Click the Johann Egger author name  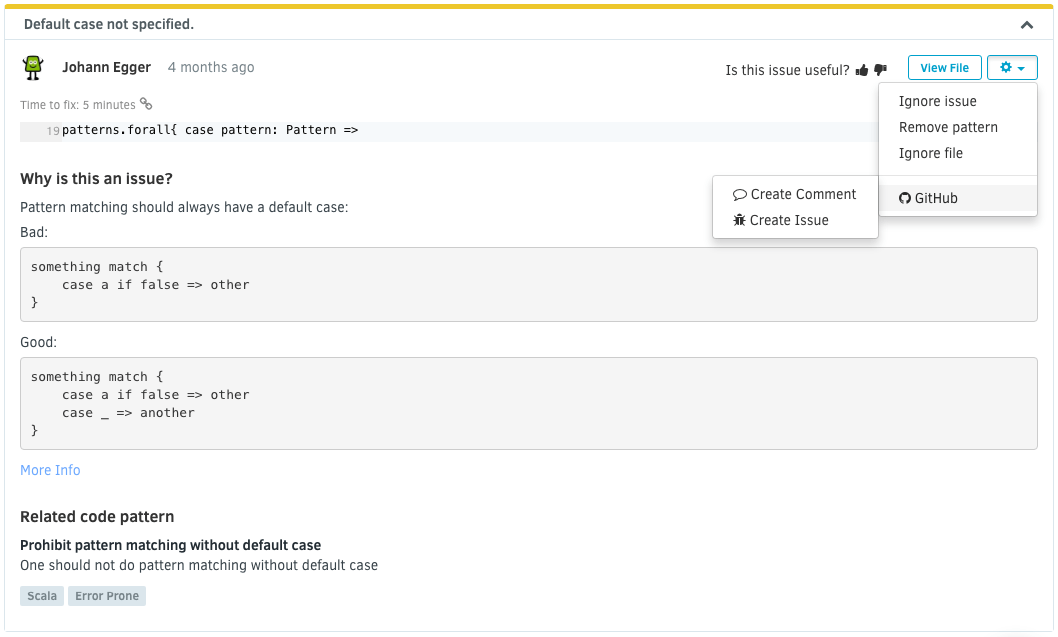click(x=106, y=67)
